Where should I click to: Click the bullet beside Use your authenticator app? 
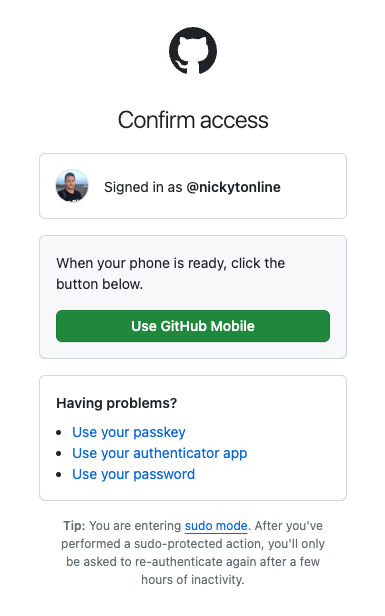59,454
